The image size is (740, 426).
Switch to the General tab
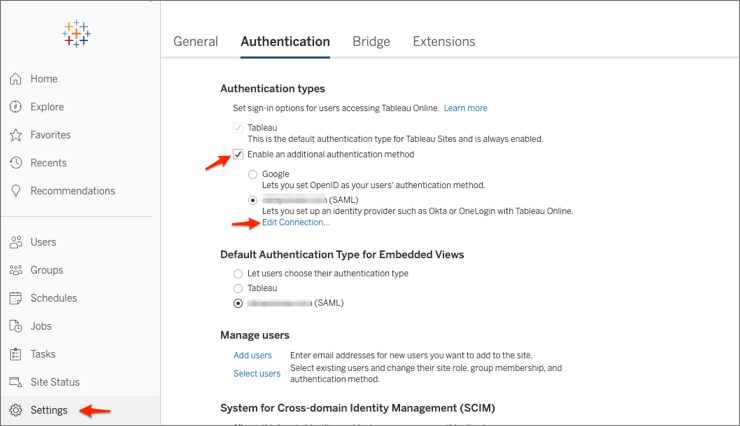pyautogui.click(x=195, y=41)
